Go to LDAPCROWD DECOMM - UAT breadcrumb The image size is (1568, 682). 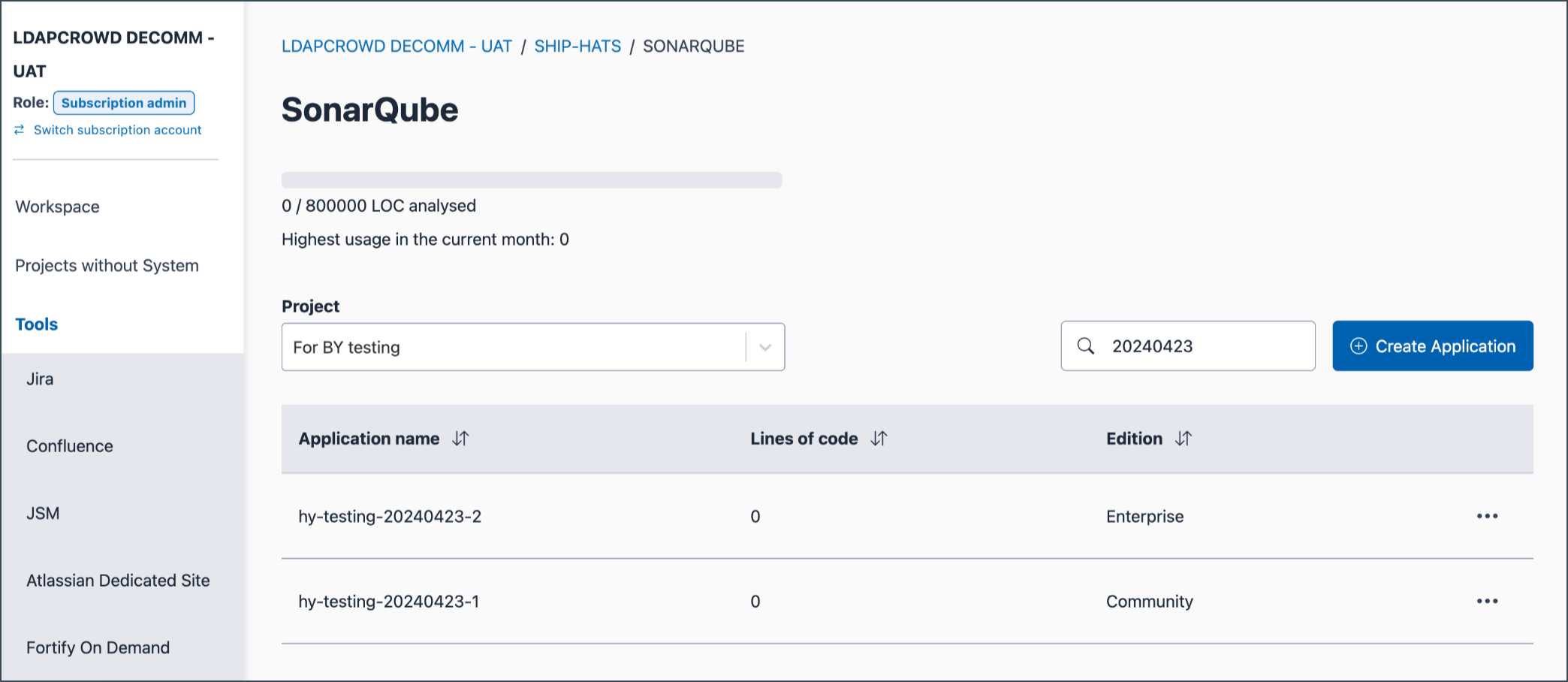click(x=397, y=47)
